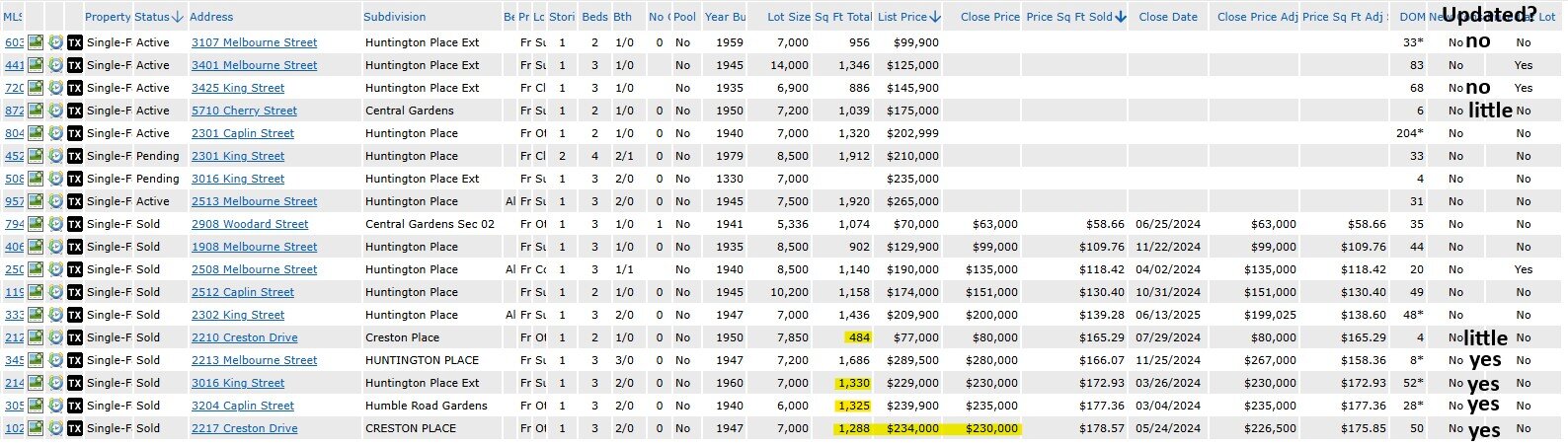Sort by the Close Date column header
The width and height of the screenshot is (1568, 446).
pos(1167,17)
